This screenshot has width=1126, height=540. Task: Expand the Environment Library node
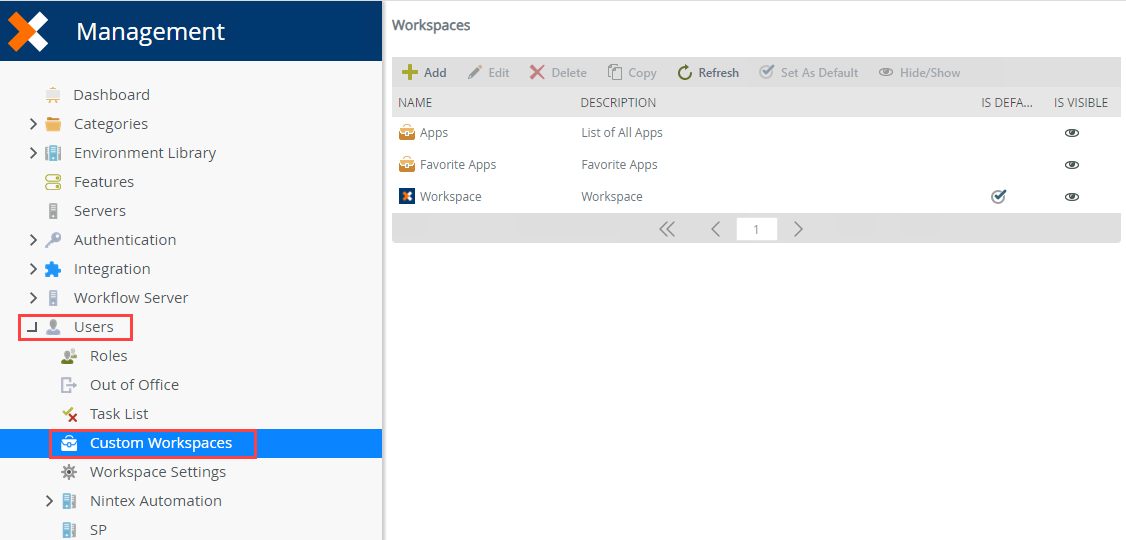tap(33, 153)
